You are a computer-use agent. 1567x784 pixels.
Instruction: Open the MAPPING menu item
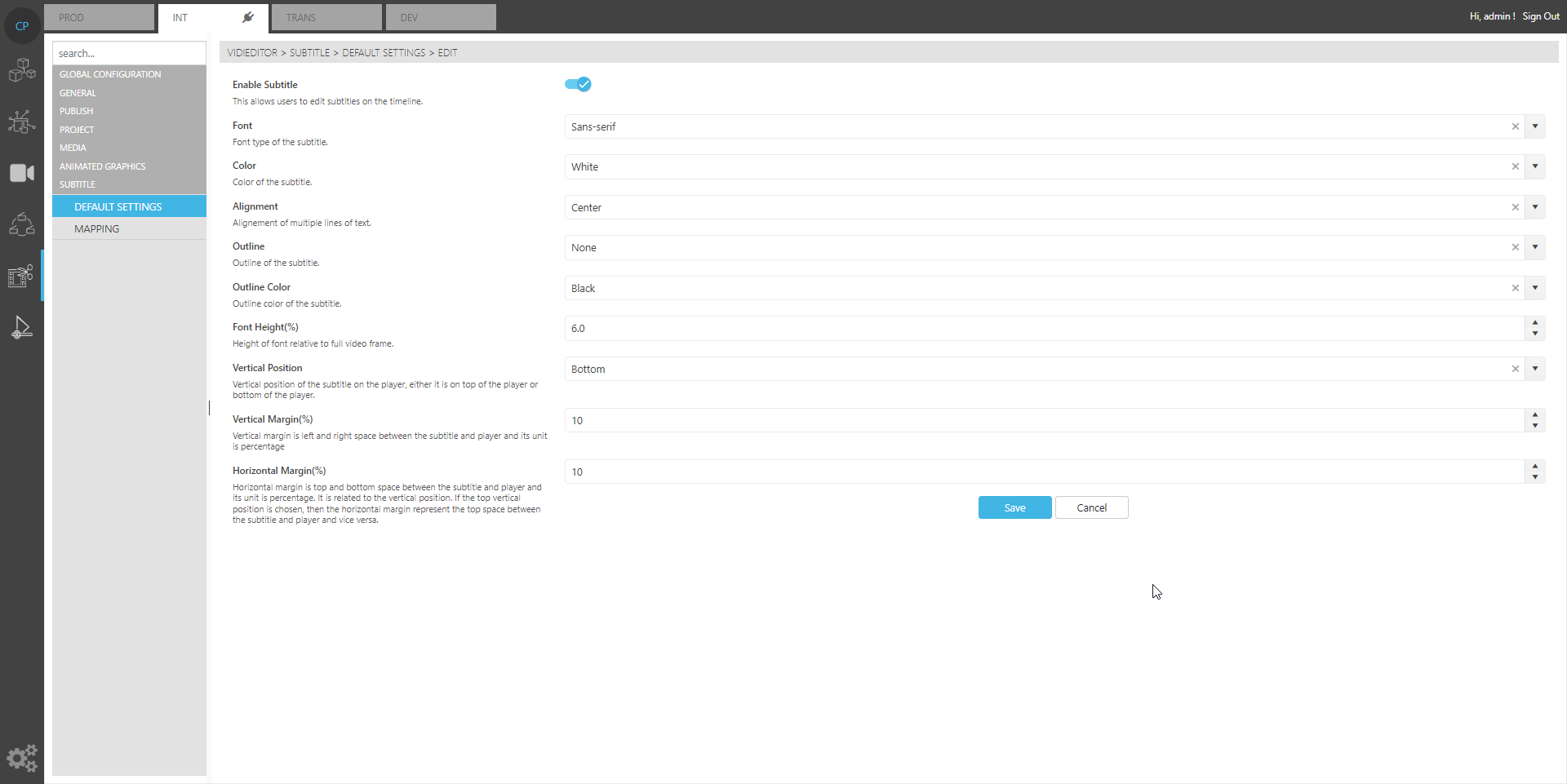[x=96, y=229]
